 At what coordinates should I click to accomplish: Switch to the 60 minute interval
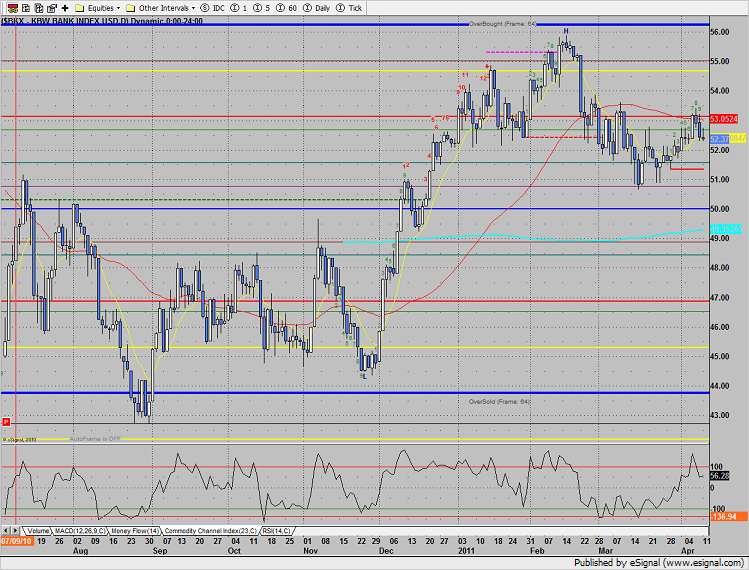(287, 8)
